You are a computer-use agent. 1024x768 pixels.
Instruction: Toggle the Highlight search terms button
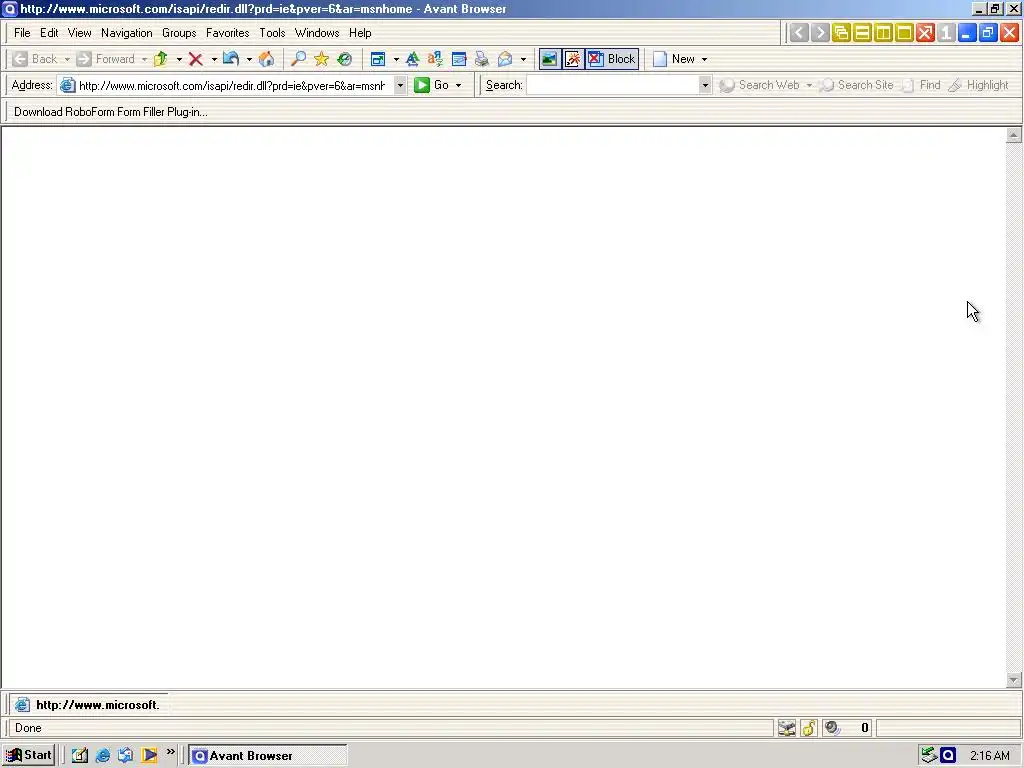(x=978, y=85)
